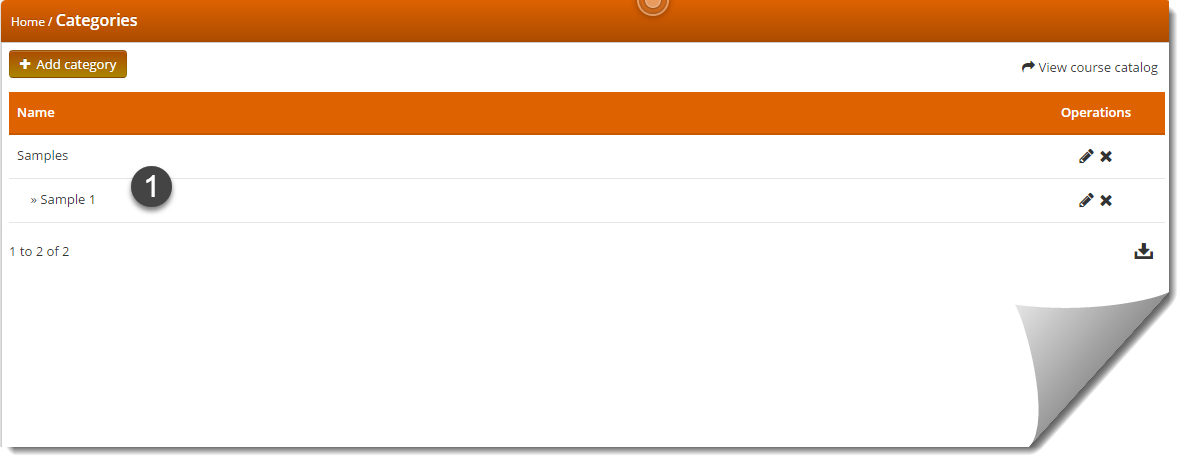This screenshot has height=462, width=1184.
Task: Open the View course catalog link
Action: (1098, 67)
